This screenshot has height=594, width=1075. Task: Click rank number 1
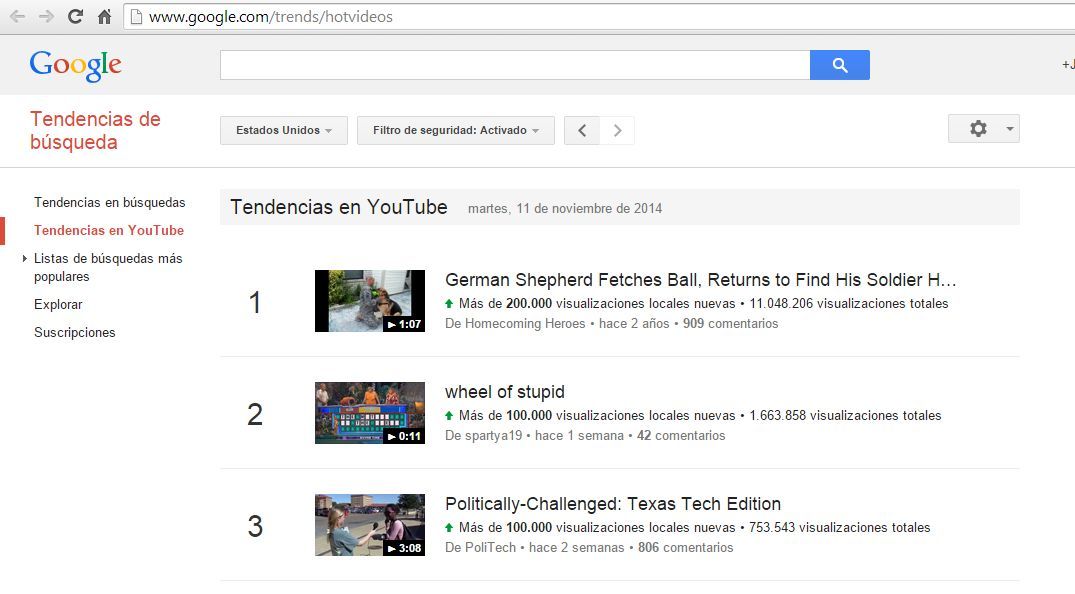[255, 302]
